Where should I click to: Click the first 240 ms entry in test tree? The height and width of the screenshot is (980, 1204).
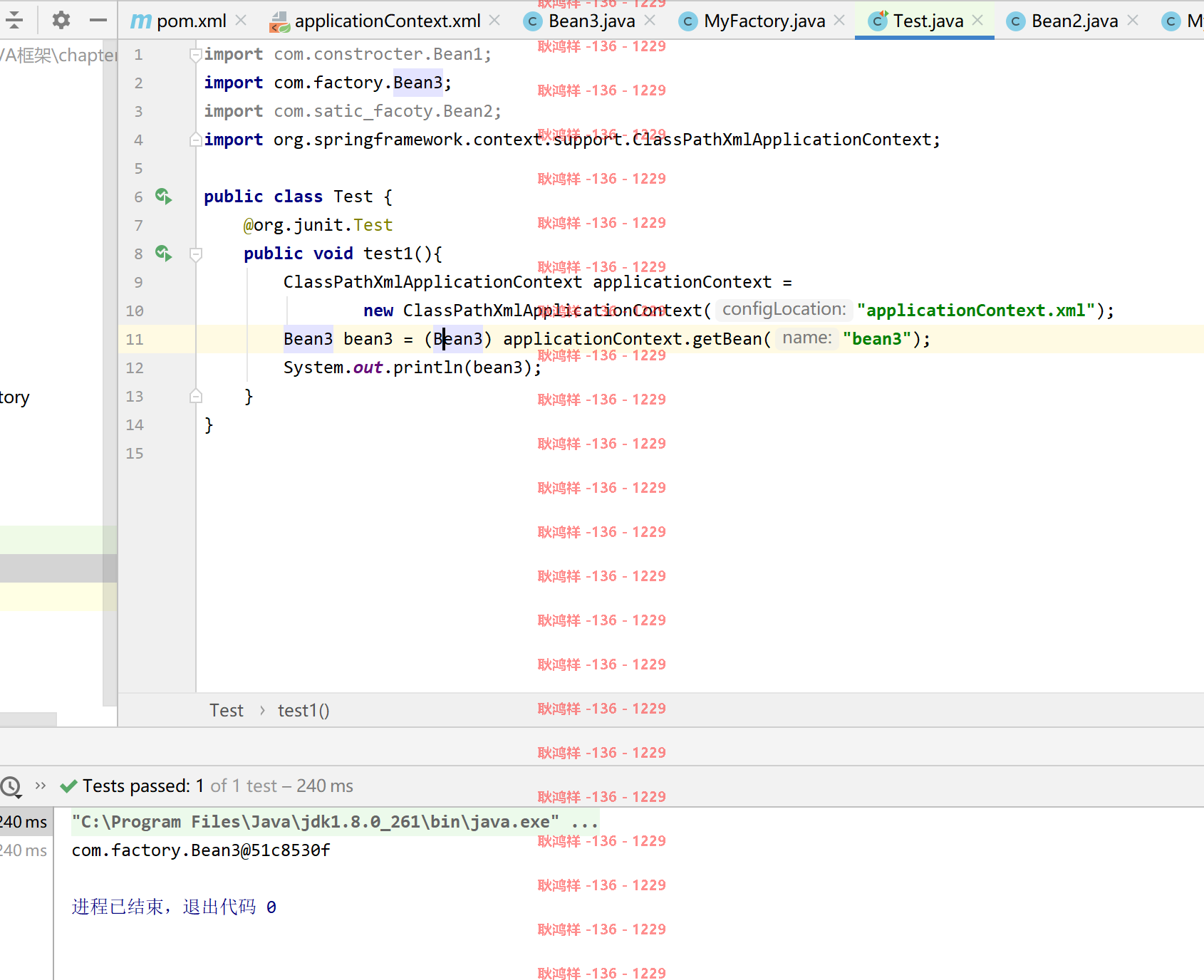point(24,822)
